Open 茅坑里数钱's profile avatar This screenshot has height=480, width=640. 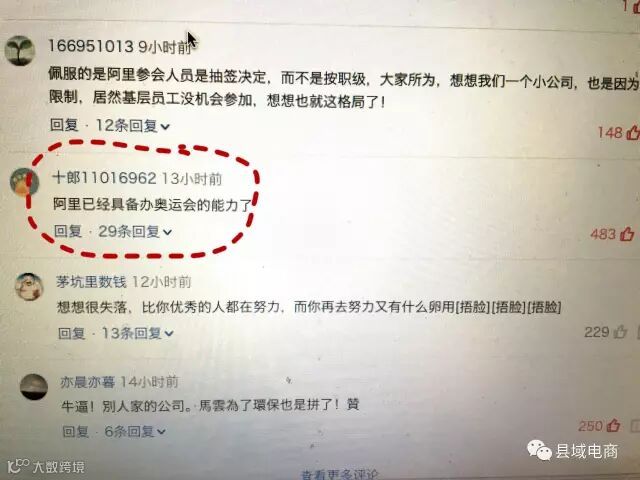(29, 287)
